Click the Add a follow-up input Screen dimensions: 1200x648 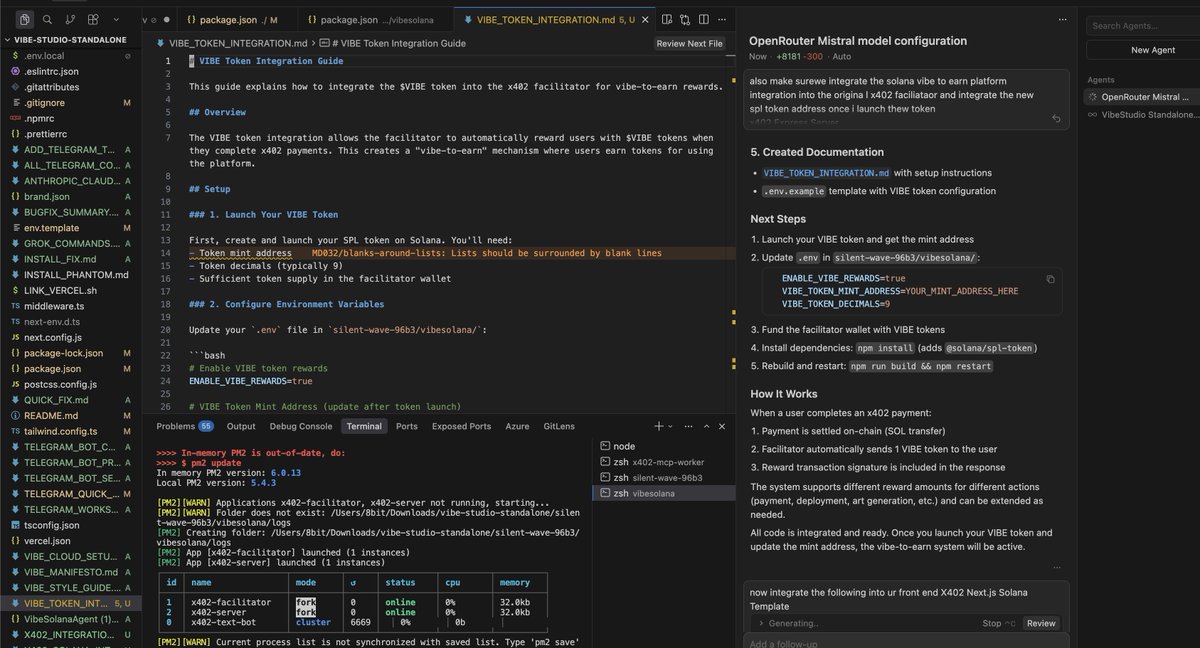tap(905, 643)
